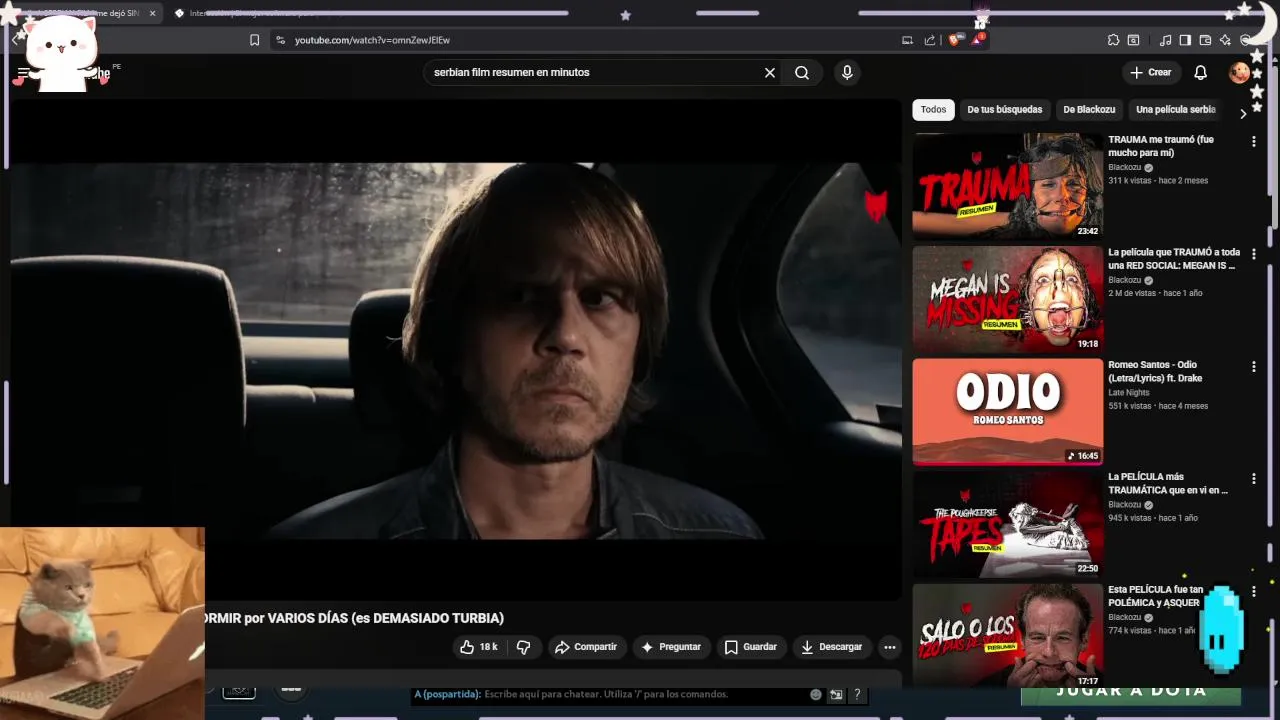Open more actions ellipsis under video
The height and width of the screenshot is (720, 1280).
click(889, 647)
